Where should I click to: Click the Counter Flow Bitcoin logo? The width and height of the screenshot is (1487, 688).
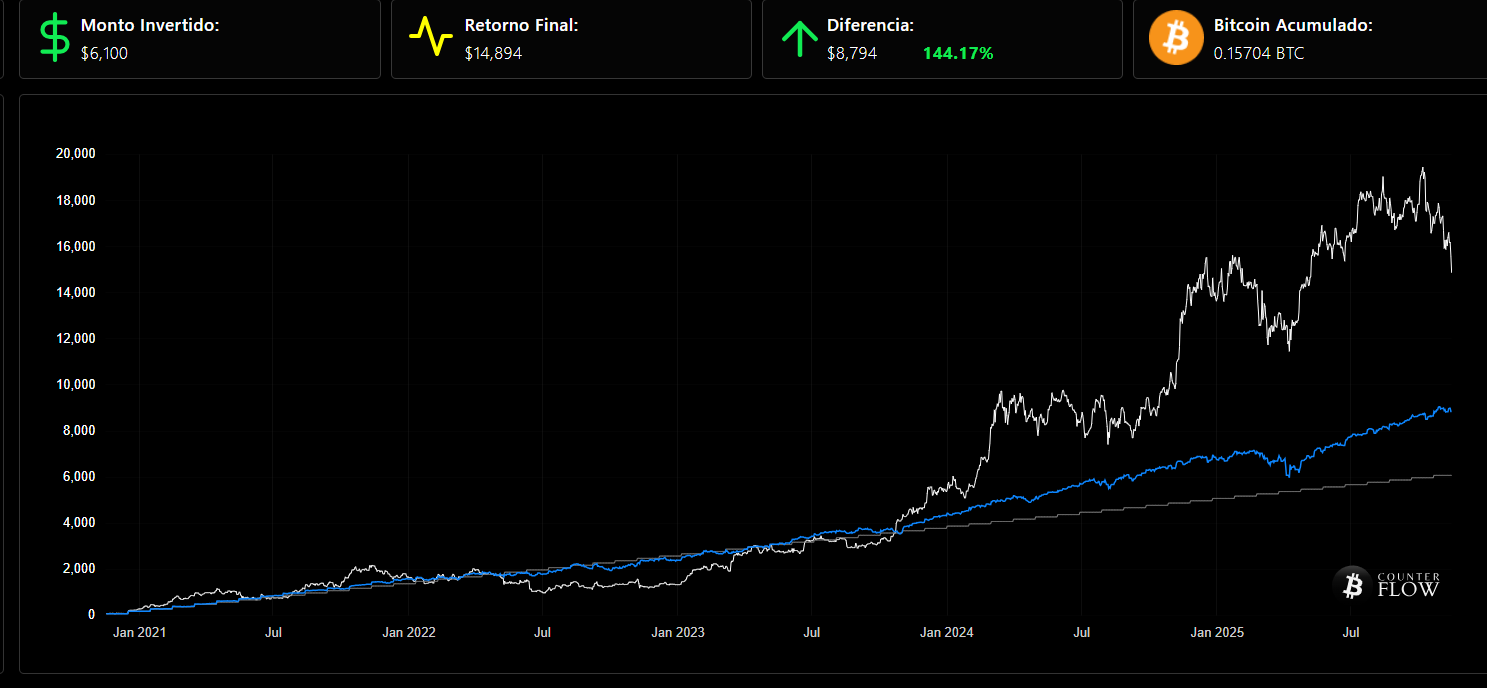[x=1352, y=584]
